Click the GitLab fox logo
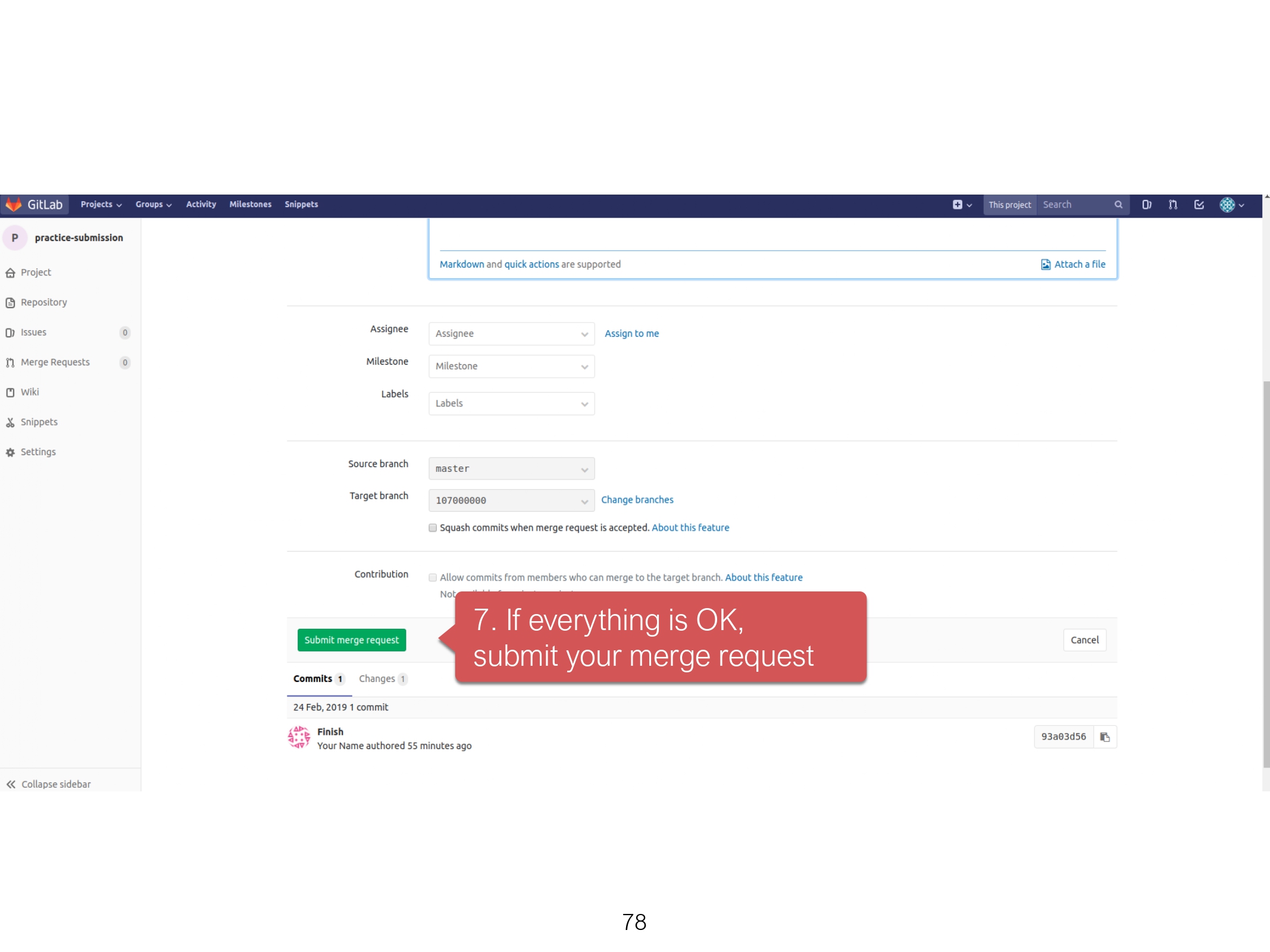This screenshot has height=952, width=1270. click(14, 204)
